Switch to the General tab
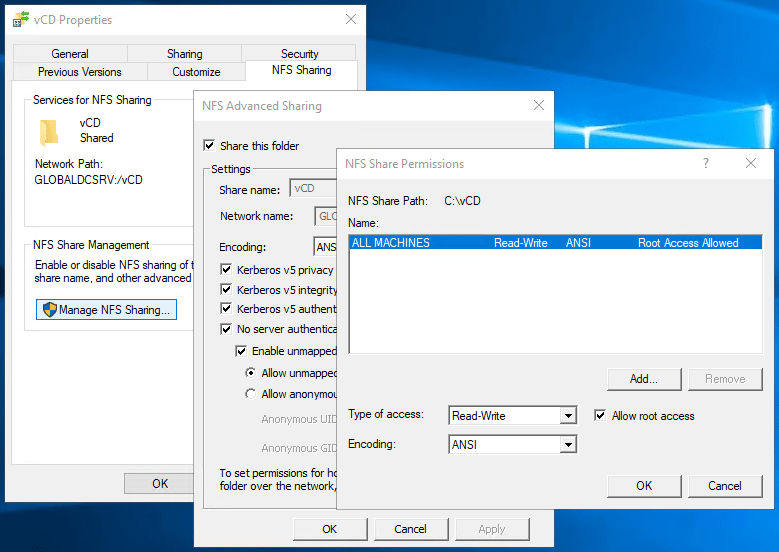This screenshot has width=779, height=552. coord(70,54)
